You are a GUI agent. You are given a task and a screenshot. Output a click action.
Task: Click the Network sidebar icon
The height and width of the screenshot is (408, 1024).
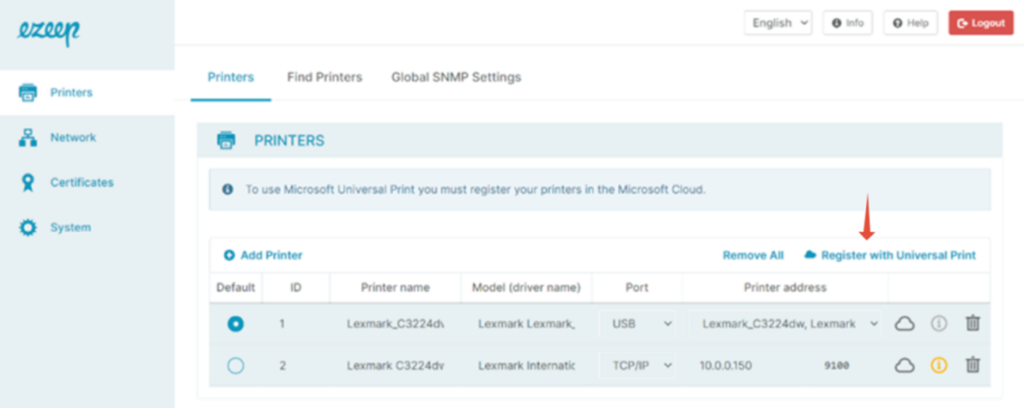tap(28, 138)
